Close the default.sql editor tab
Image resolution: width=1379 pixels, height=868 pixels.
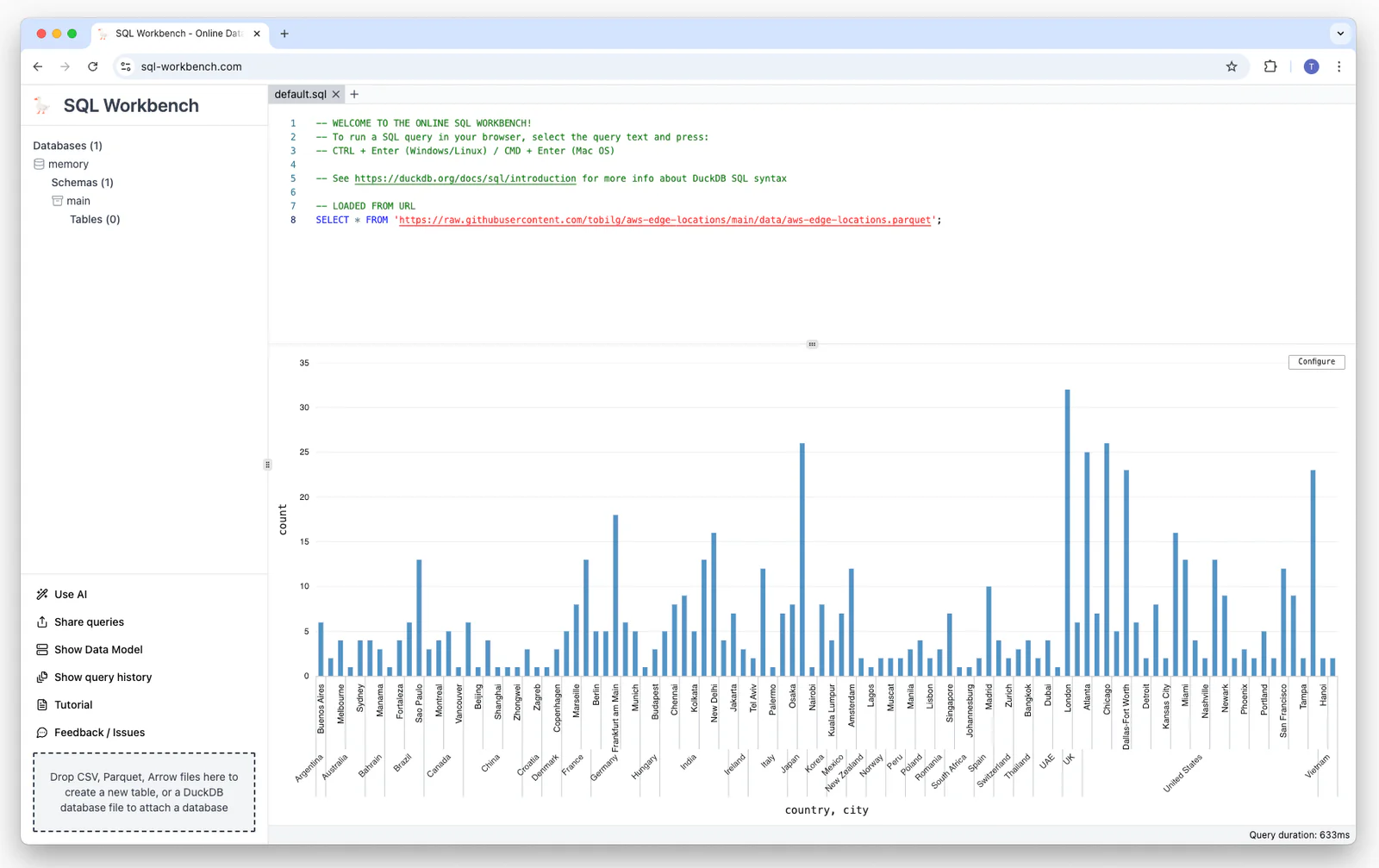click(x=336, y=94)
